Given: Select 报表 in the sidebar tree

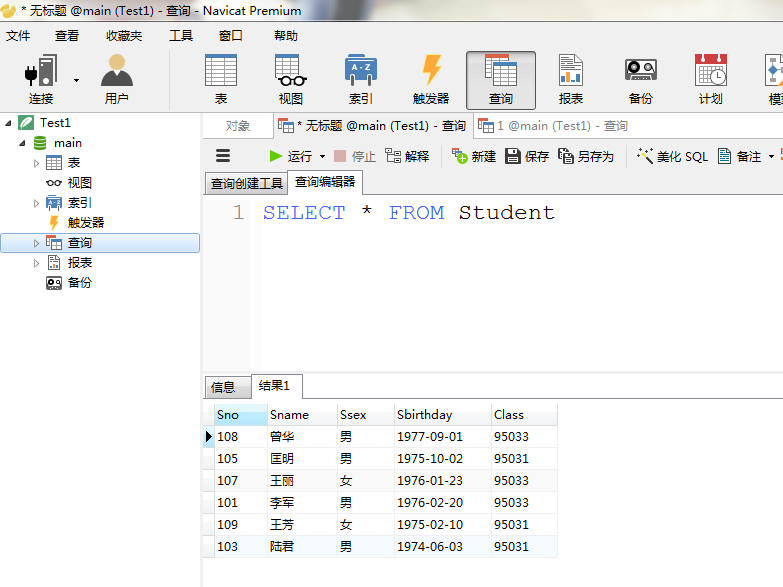Looking at the screenshot, I should point(79,263).
